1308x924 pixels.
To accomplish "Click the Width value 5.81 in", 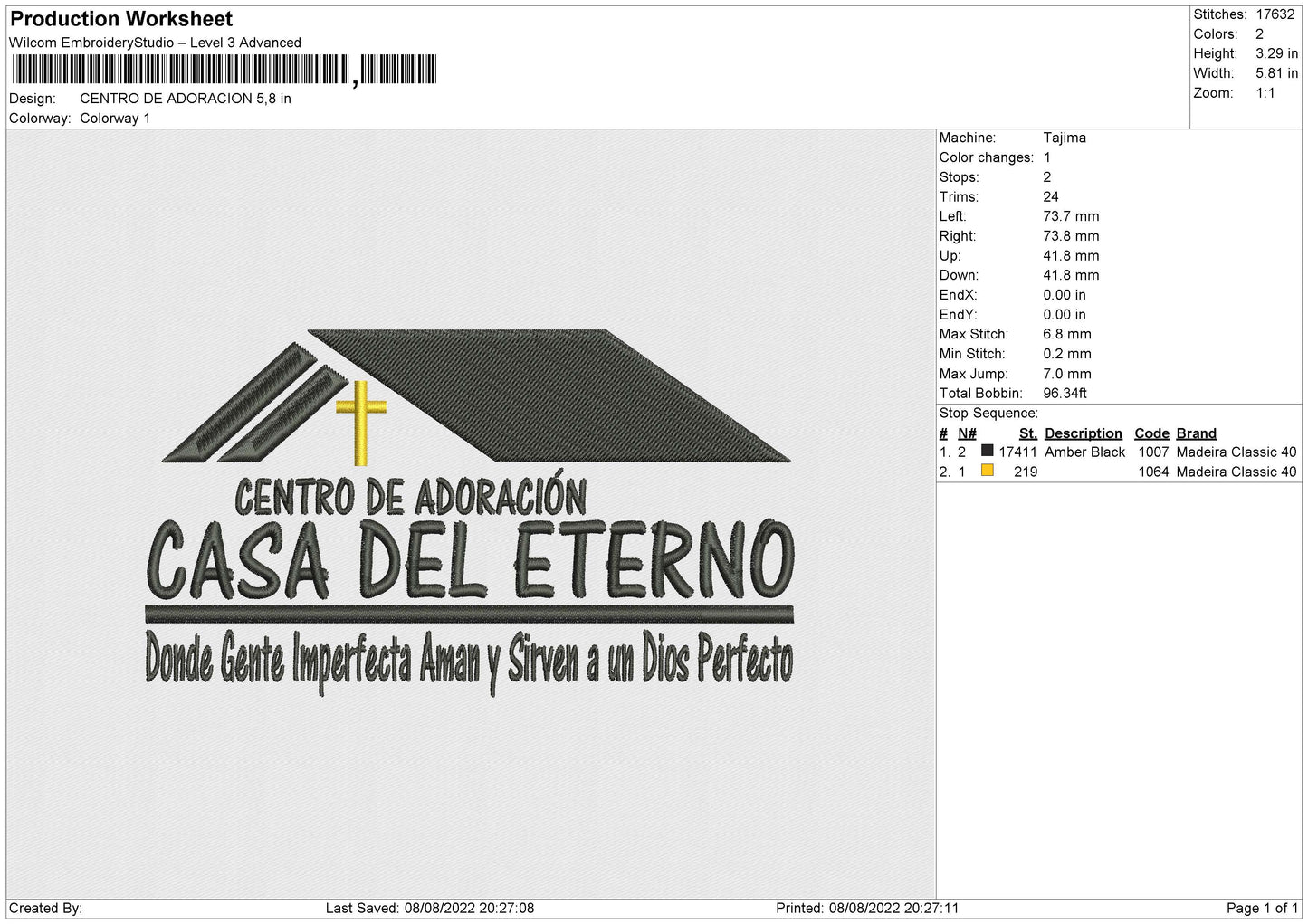I will [1276, 73].
